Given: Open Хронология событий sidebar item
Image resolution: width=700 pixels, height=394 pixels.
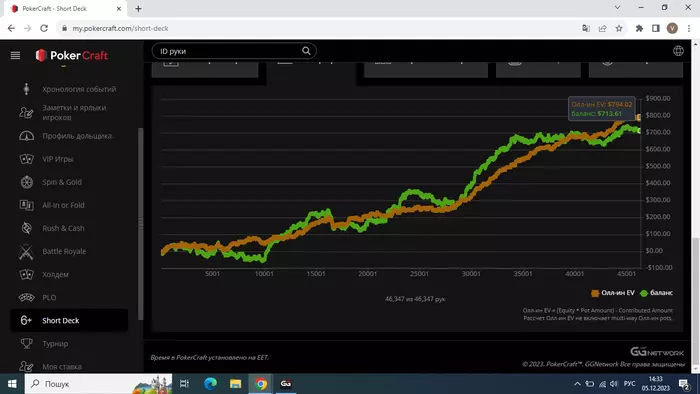Looking at the screenshot, I should pos(68,89).
